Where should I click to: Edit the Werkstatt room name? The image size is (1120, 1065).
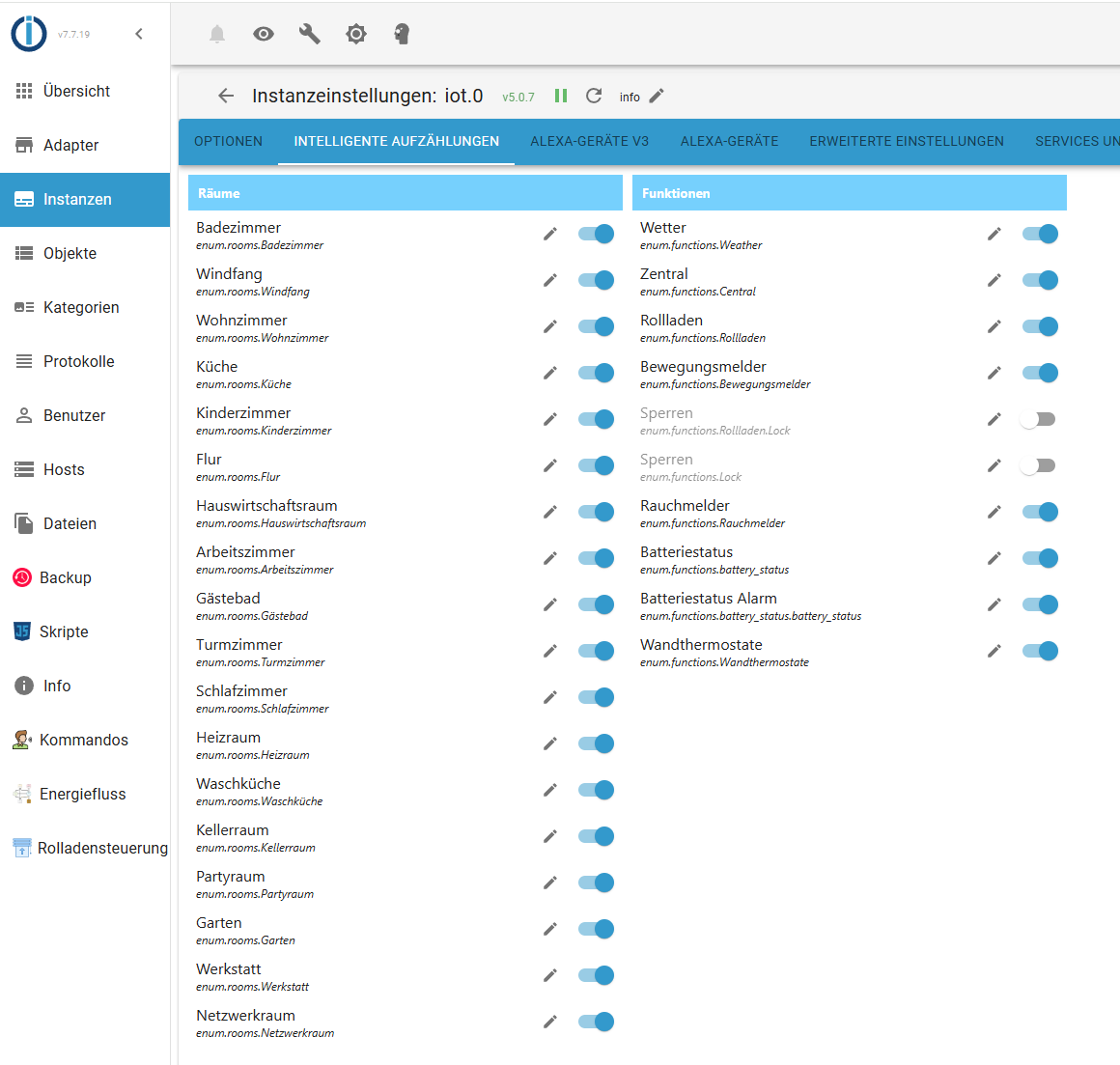tap(550, 976)
